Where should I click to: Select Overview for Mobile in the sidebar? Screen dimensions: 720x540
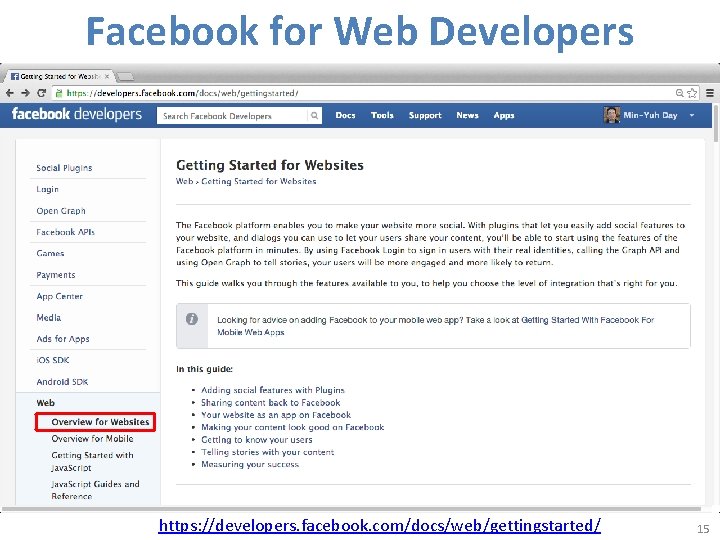(92, 439)
